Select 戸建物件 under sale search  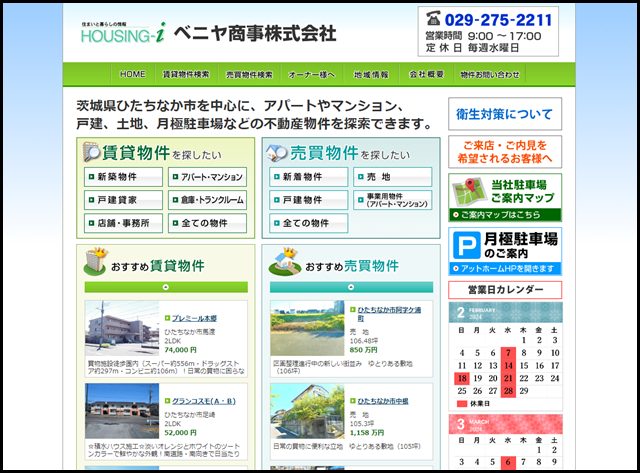309,200
